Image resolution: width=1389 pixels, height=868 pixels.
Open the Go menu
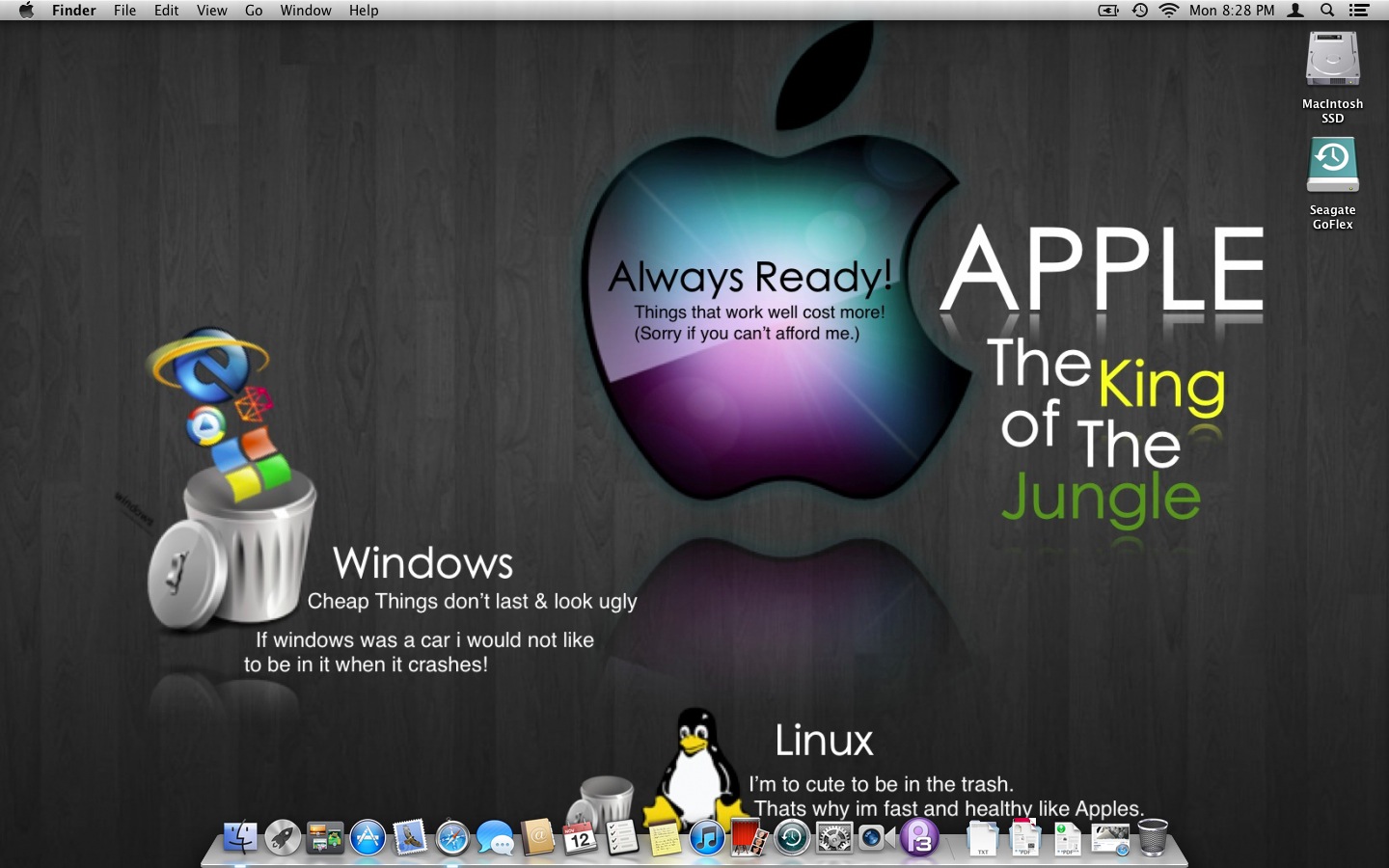(x=254, y=11)
